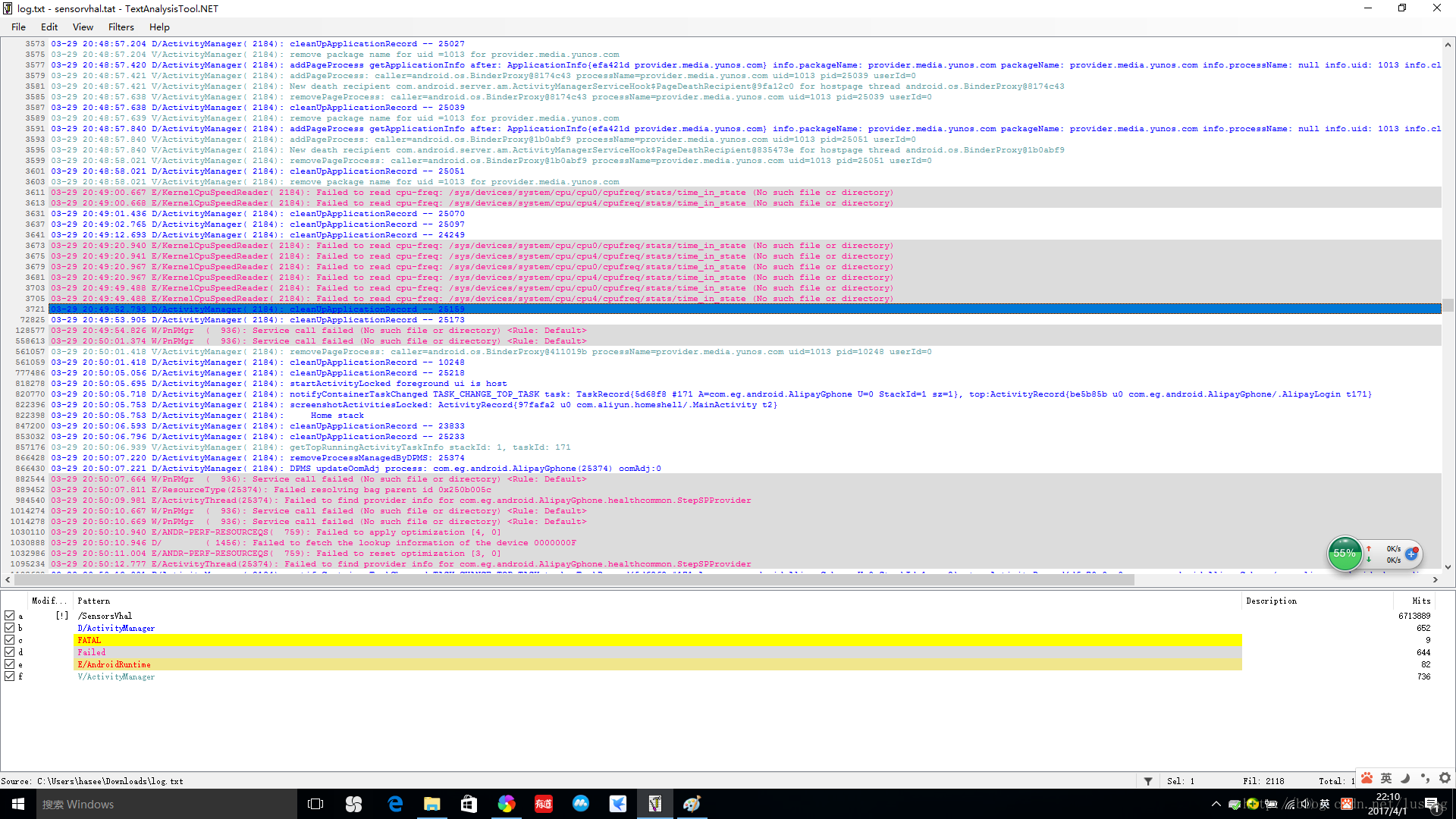Click the IME paw icon on language bar
This screenshot has height=819, width=1456.
(x=1367, y=778)
